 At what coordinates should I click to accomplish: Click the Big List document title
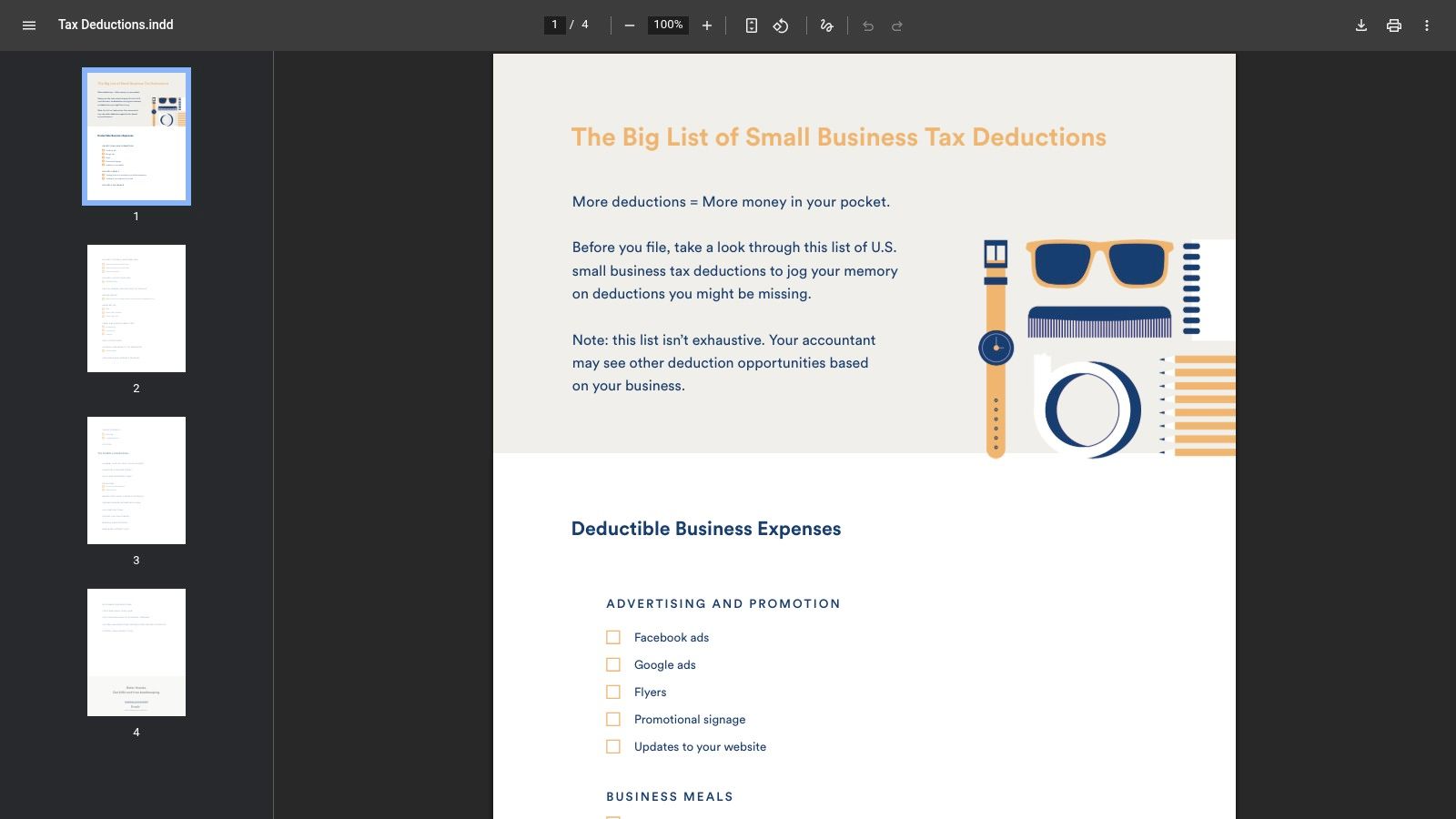[x=839, y=137]
